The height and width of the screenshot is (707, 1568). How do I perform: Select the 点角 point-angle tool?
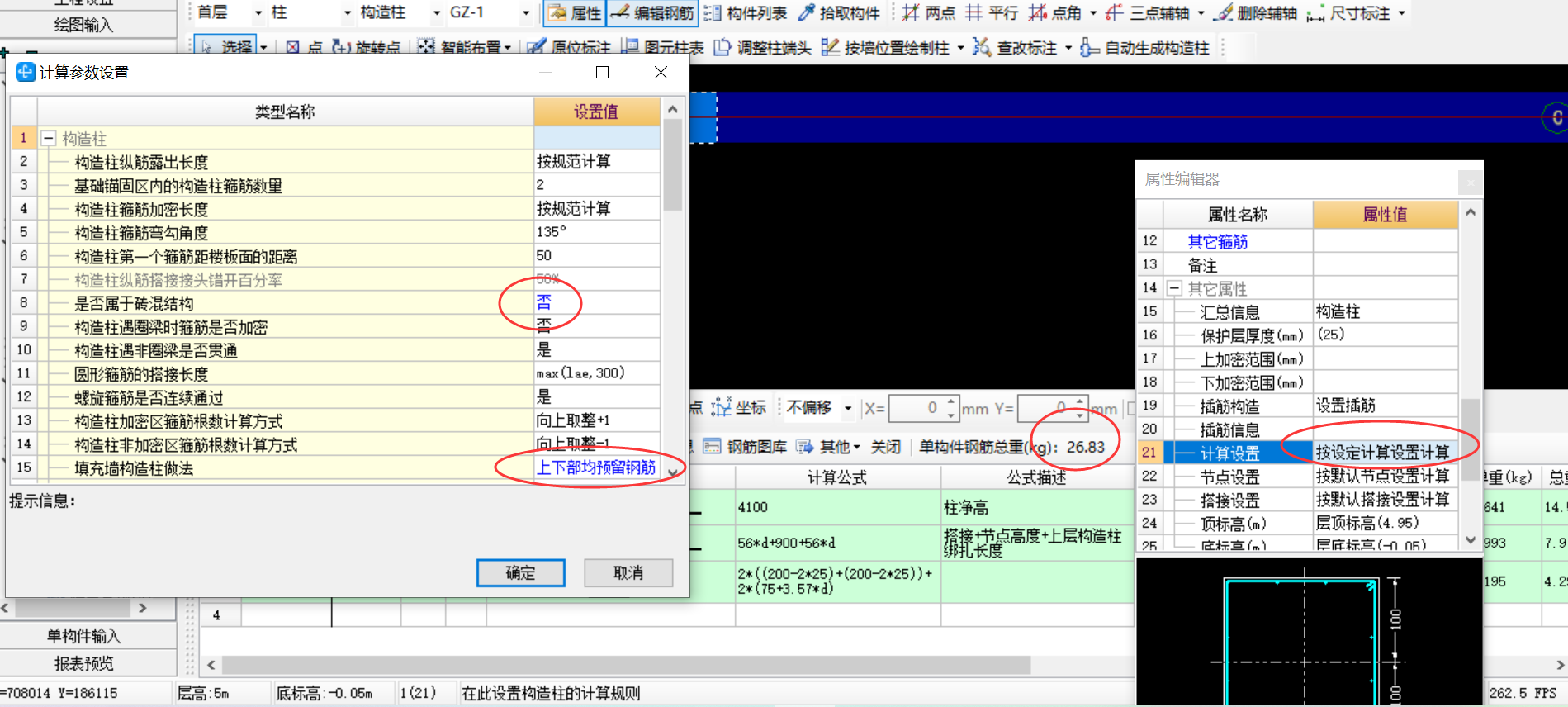click(x=1055, y=12)
